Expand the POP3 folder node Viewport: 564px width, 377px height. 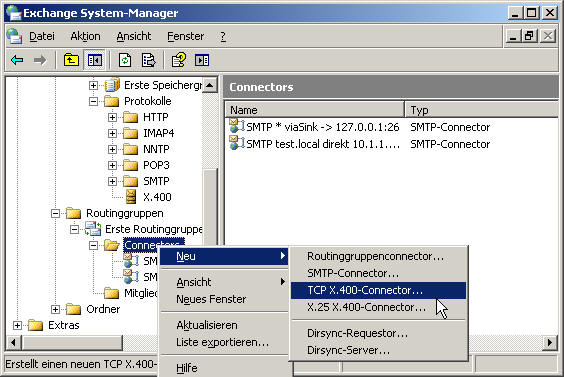coord(112,165)
